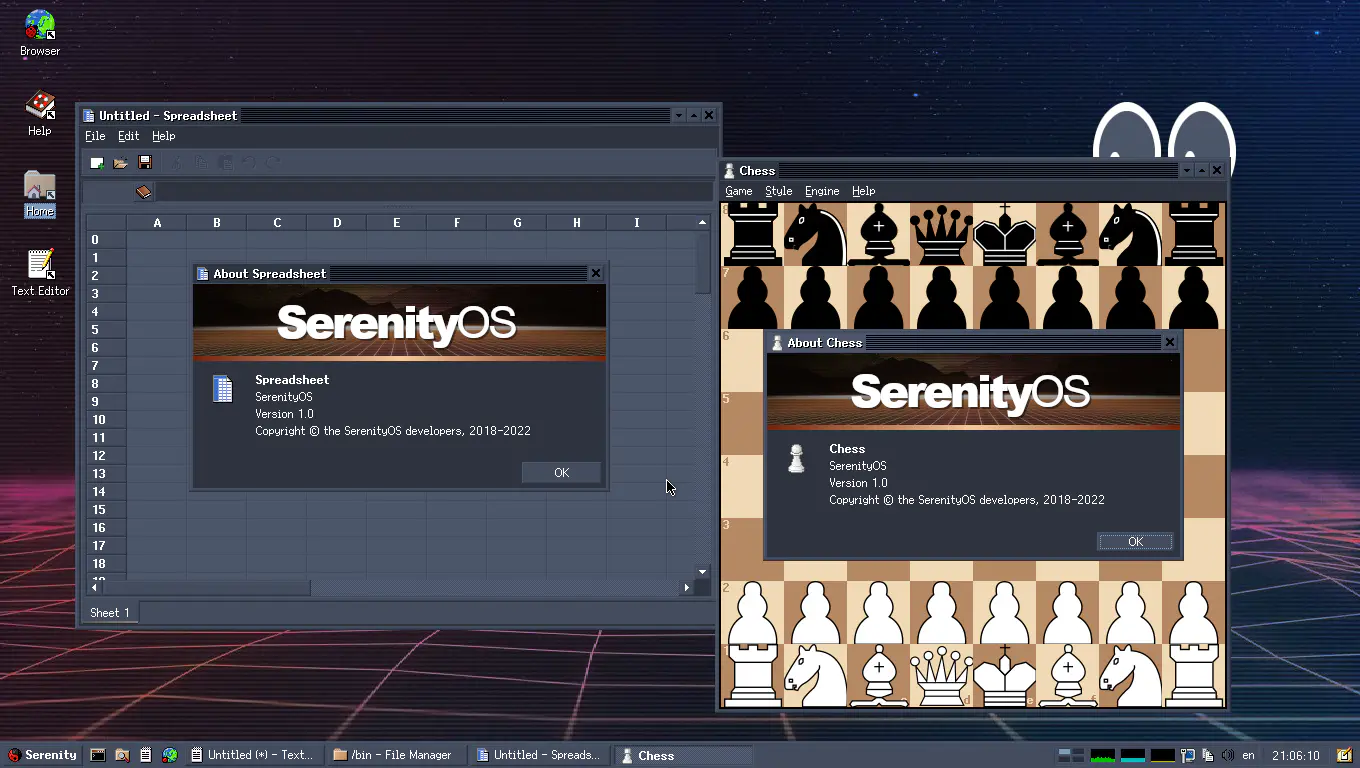Open Help menu in Spreadsheet
This screenshot has width=1360, height=768.
163,136
